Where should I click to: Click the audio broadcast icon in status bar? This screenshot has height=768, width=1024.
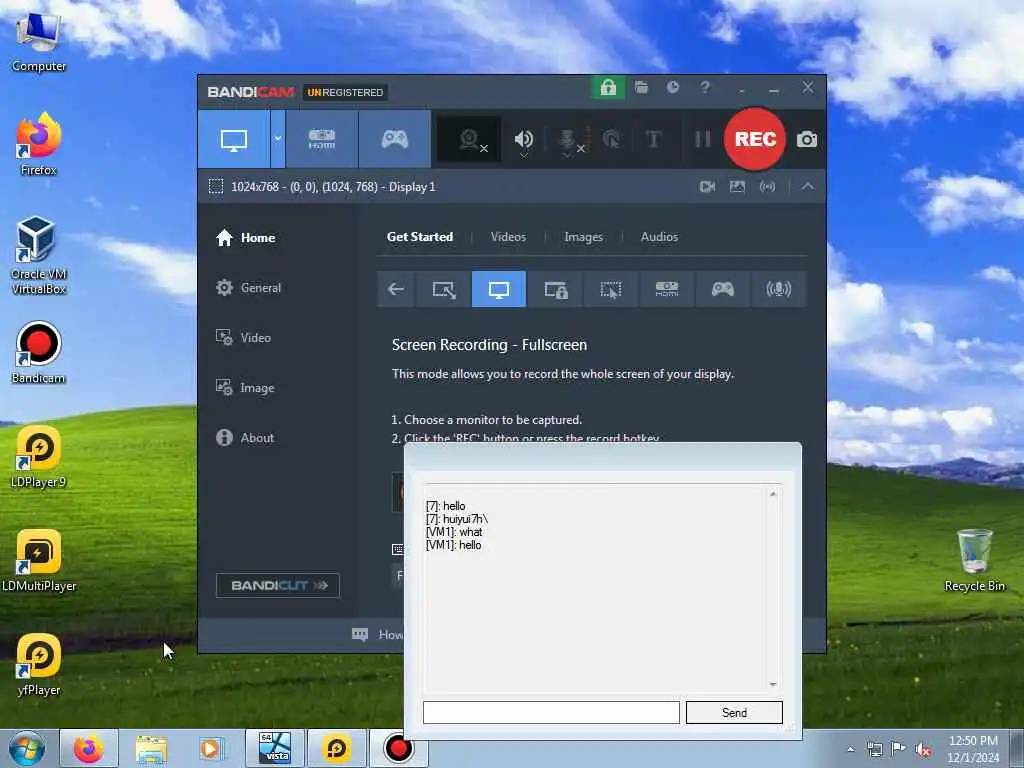click(767, 187)
